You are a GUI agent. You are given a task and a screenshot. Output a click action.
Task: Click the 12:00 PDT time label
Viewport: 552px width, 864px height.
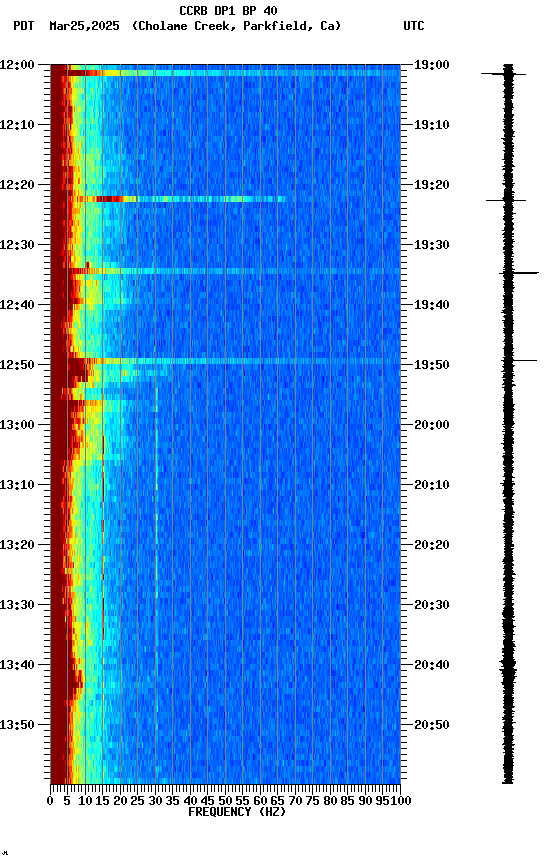17,65
